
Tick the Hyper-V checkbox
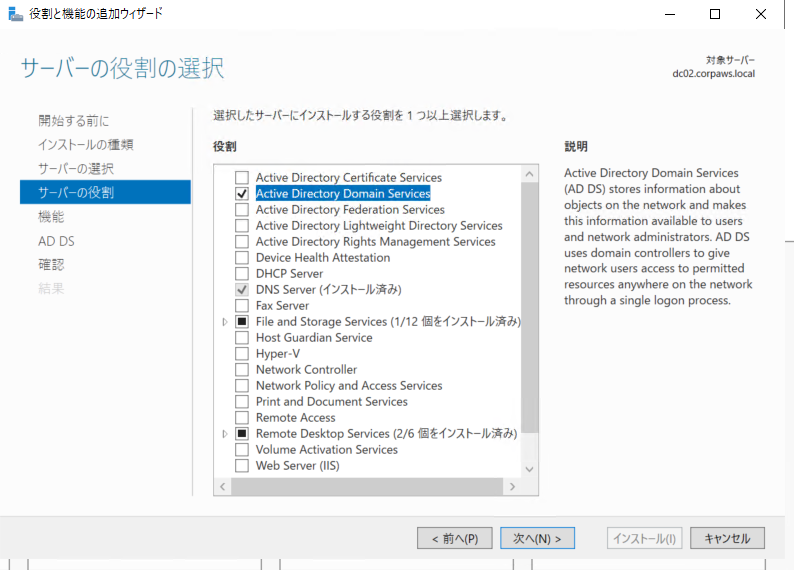pyautogui.click(x=242, y=353)
